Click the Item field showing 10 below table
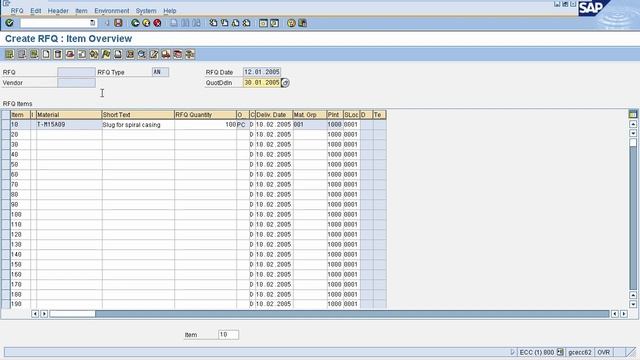Screen dimensions: 640x360 pyautogui.click(x=228, y=335)
